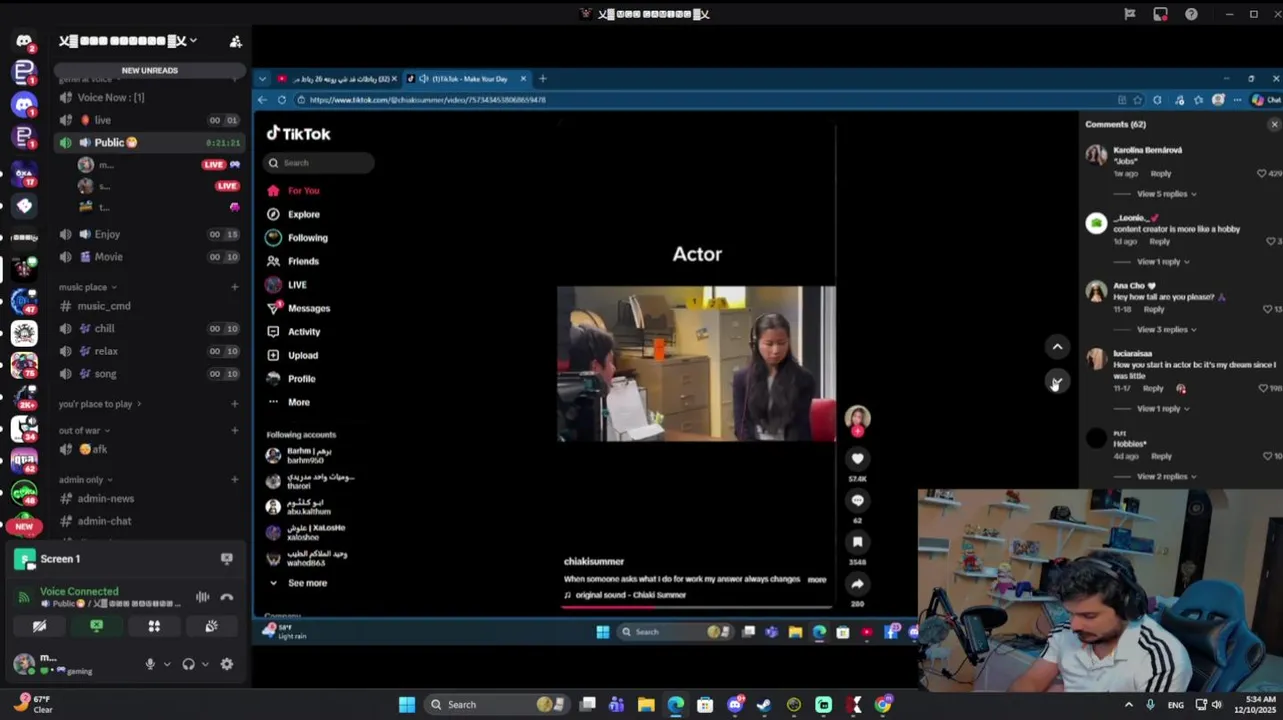The width and height of the screenshot is (1283, 720).
Task: Go to next video down arrow
Action: point(1057,381)
